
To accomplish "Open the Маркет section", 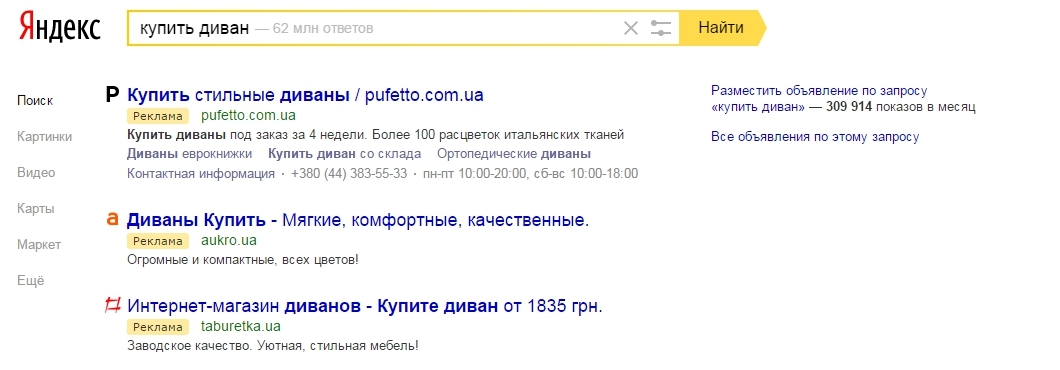I will (39, 244).
